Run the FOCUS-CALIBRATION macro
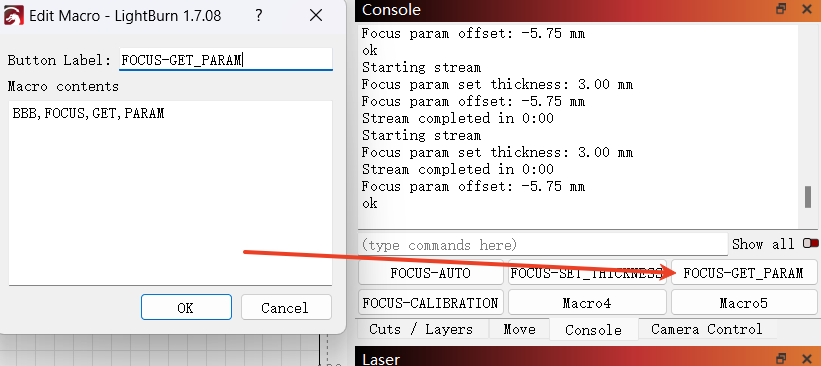The image size is (821, 366). click(x=430, y=303)
